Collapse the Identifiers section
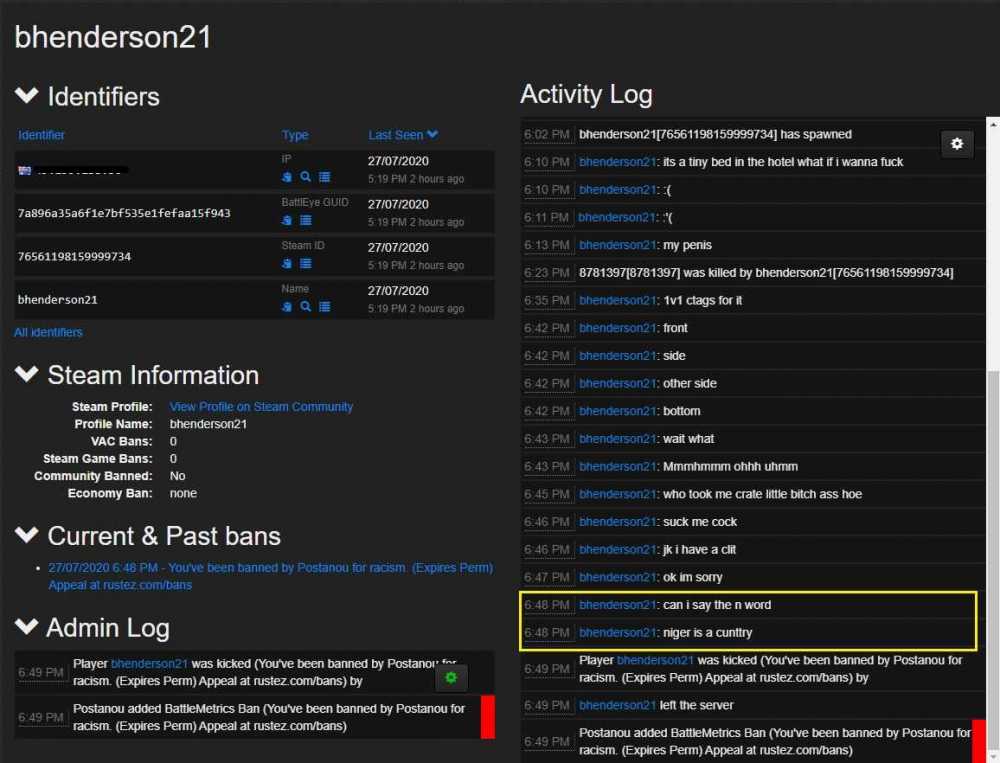 (x=27, y=97)
